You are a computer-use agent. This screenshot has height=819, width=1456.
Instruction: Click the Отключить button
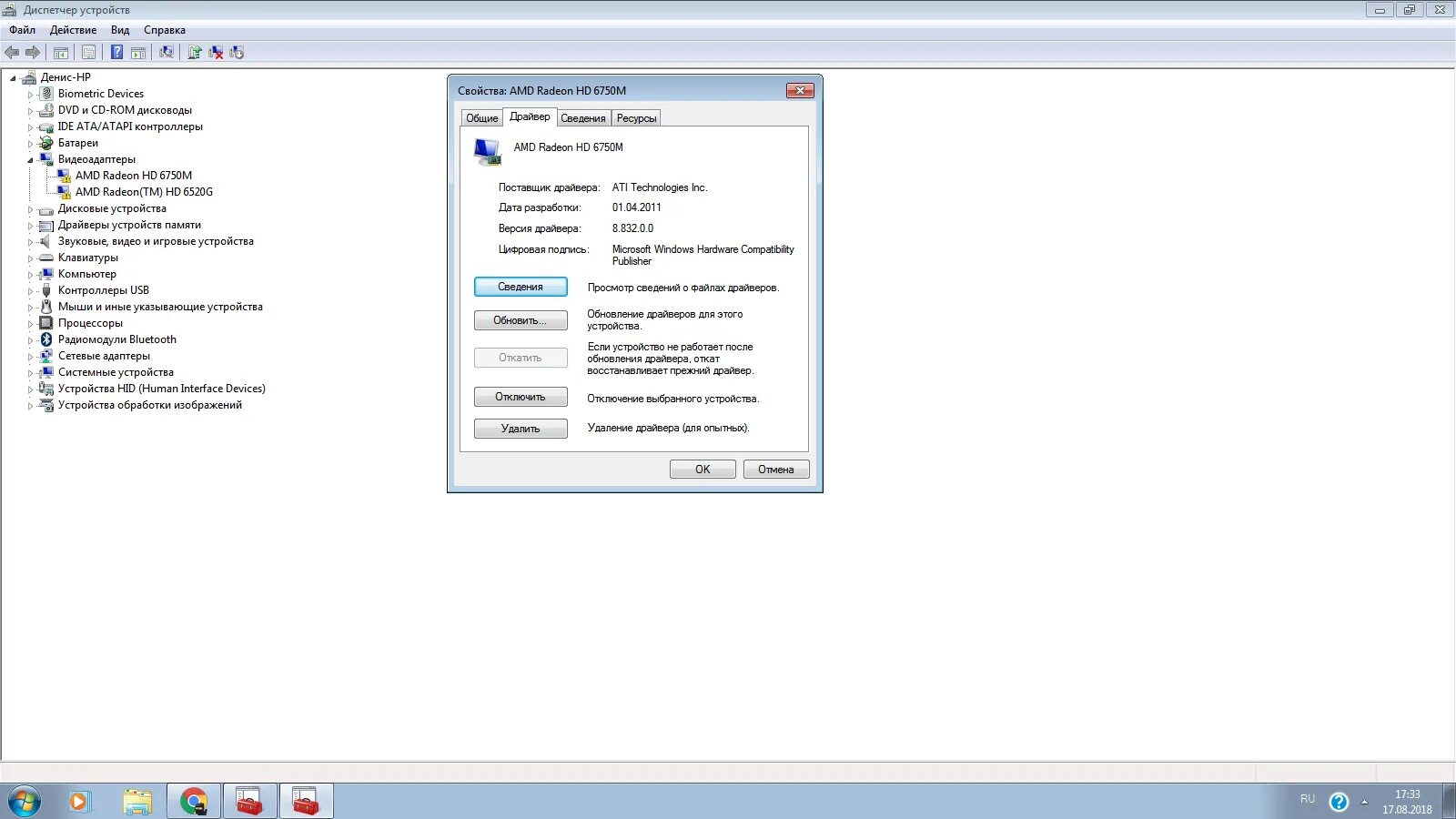coord(521,397)
